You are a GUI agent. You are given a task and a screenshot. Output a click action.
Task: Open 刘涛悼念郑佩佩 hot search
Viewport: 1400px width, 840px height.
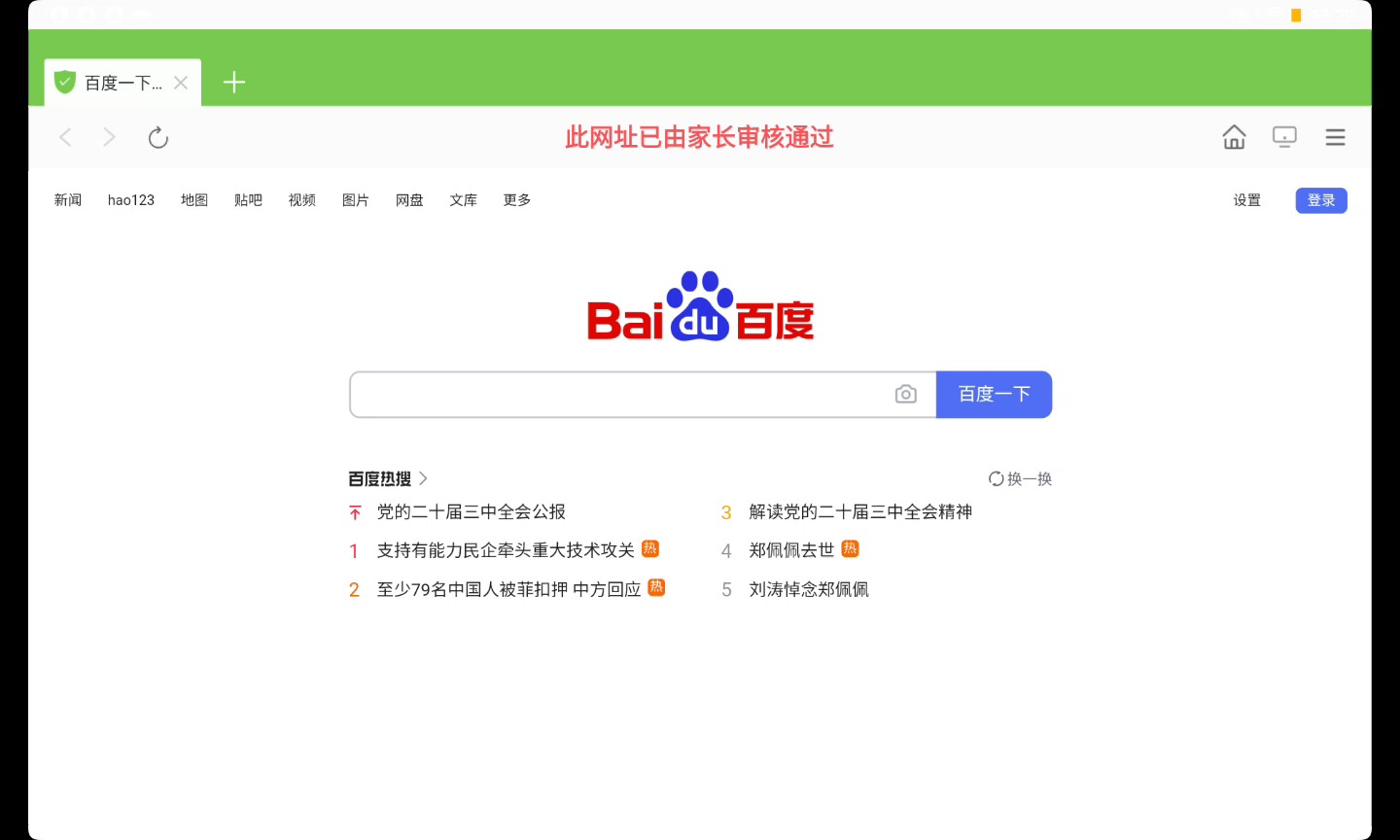coord(809,589)
